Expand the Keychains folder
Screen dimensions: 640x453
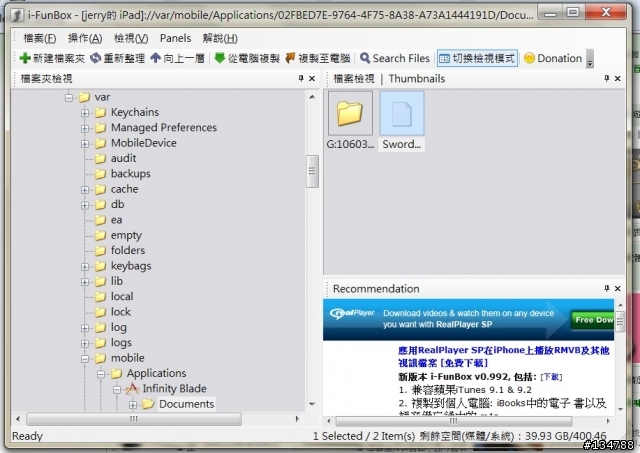pyautogui.click(x=84, y=113)
